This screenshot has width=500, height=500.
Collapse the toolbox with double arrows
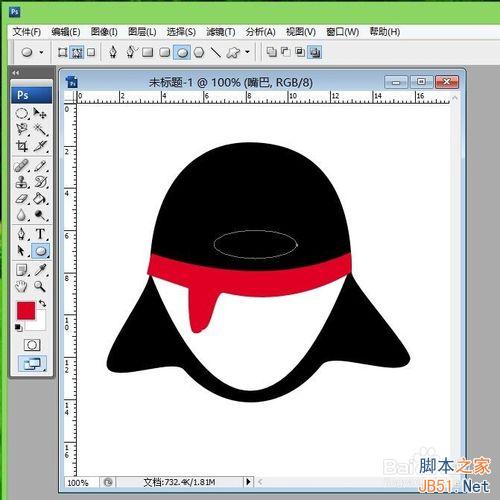[x=15, y=73]
